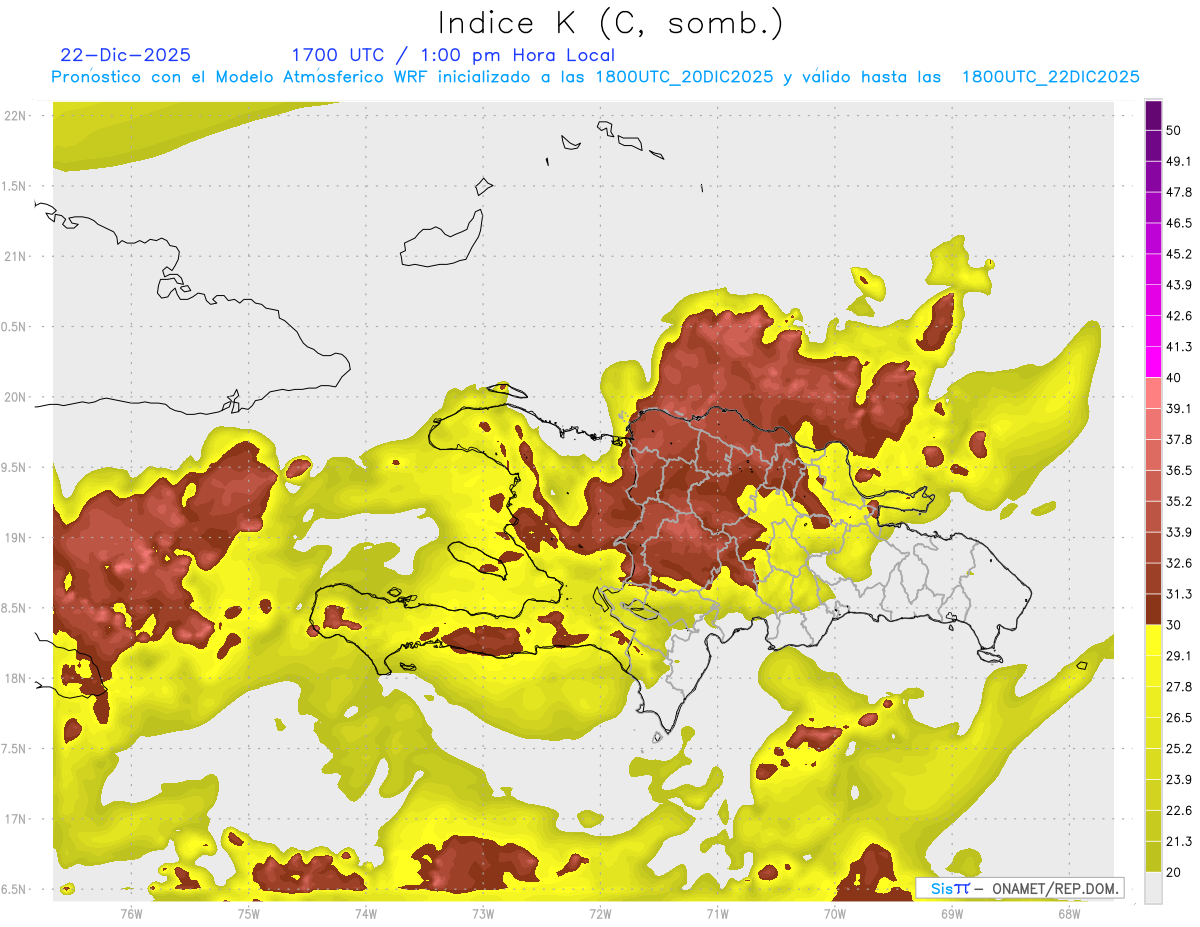Click the '19N' latitude label
Screen dimensions: 1200x927
pos(17,537)
